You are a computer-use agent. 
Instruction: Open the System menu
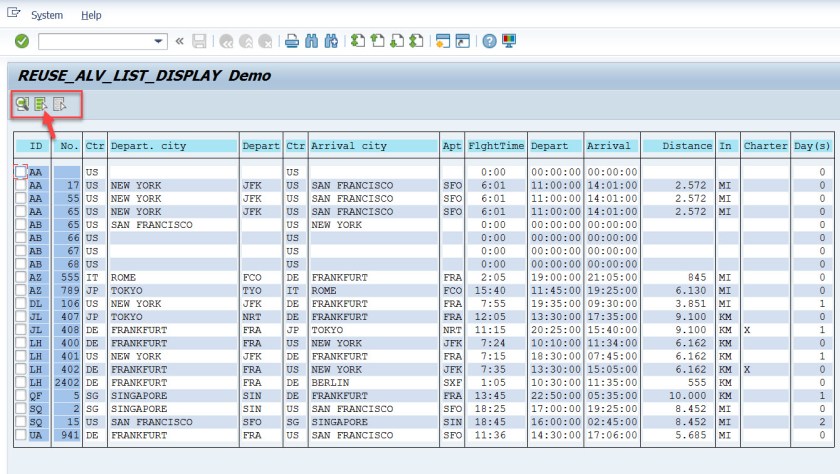[x=47, y=15]
